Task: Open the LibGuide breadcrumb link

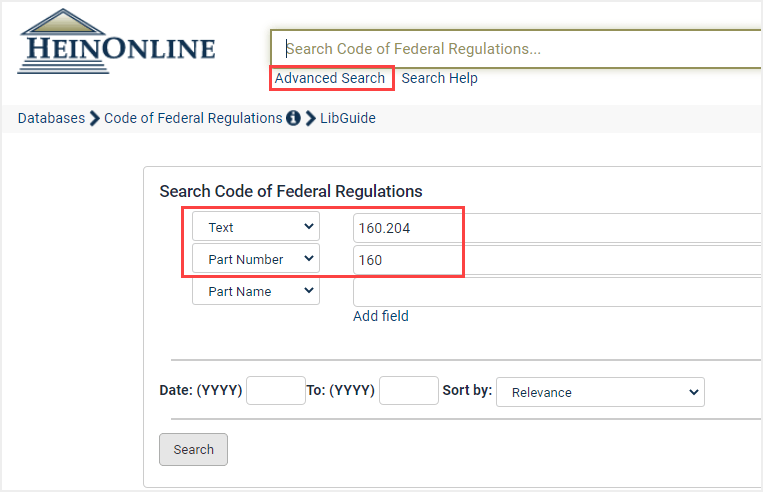Action: pos(348,118)
